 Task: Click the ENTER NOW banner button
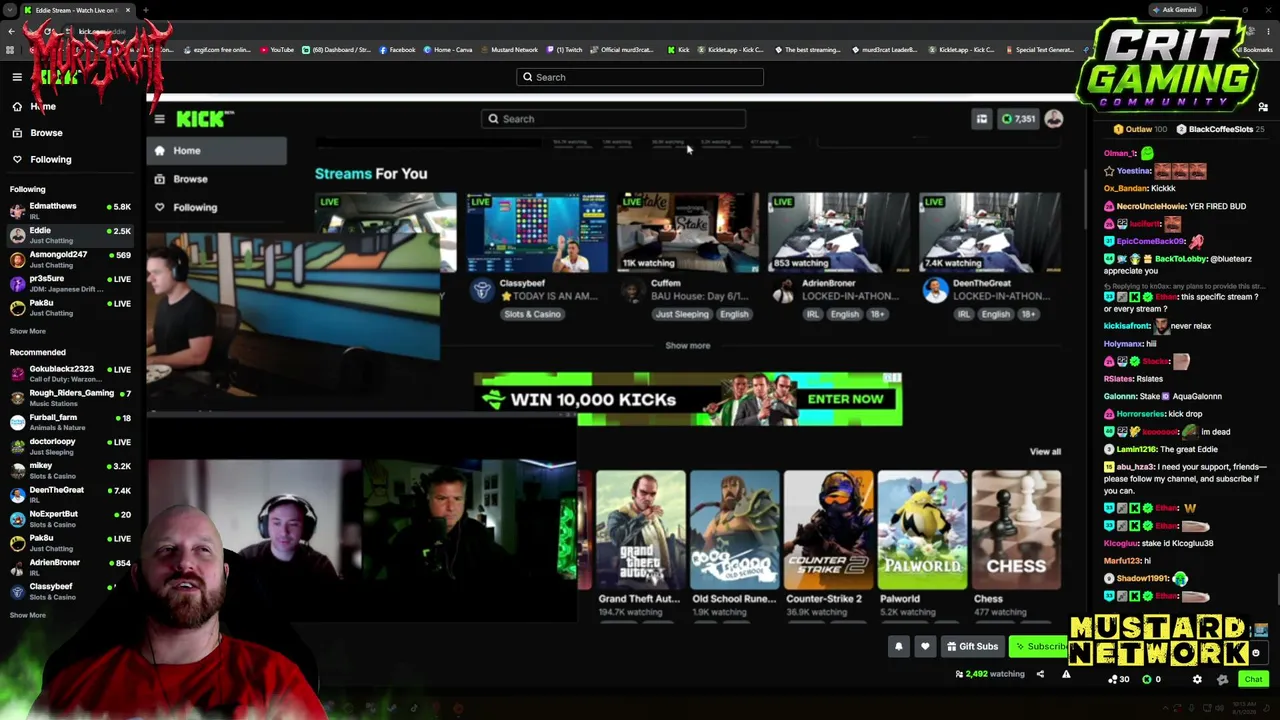(845, 399)
